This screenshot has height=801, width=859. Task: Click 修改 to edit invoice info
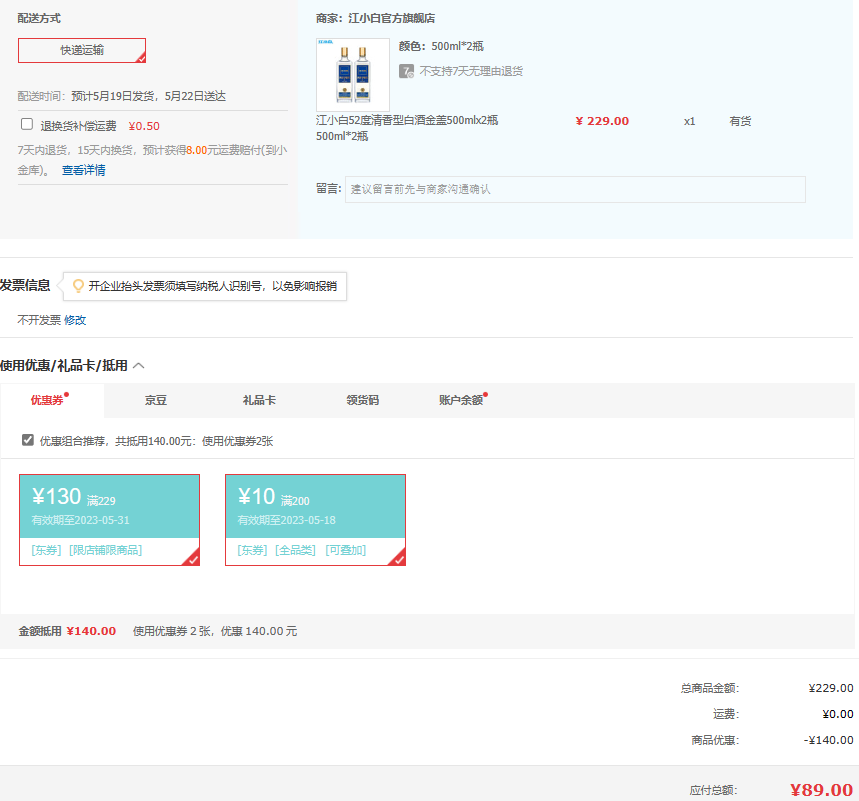[75, 320]
